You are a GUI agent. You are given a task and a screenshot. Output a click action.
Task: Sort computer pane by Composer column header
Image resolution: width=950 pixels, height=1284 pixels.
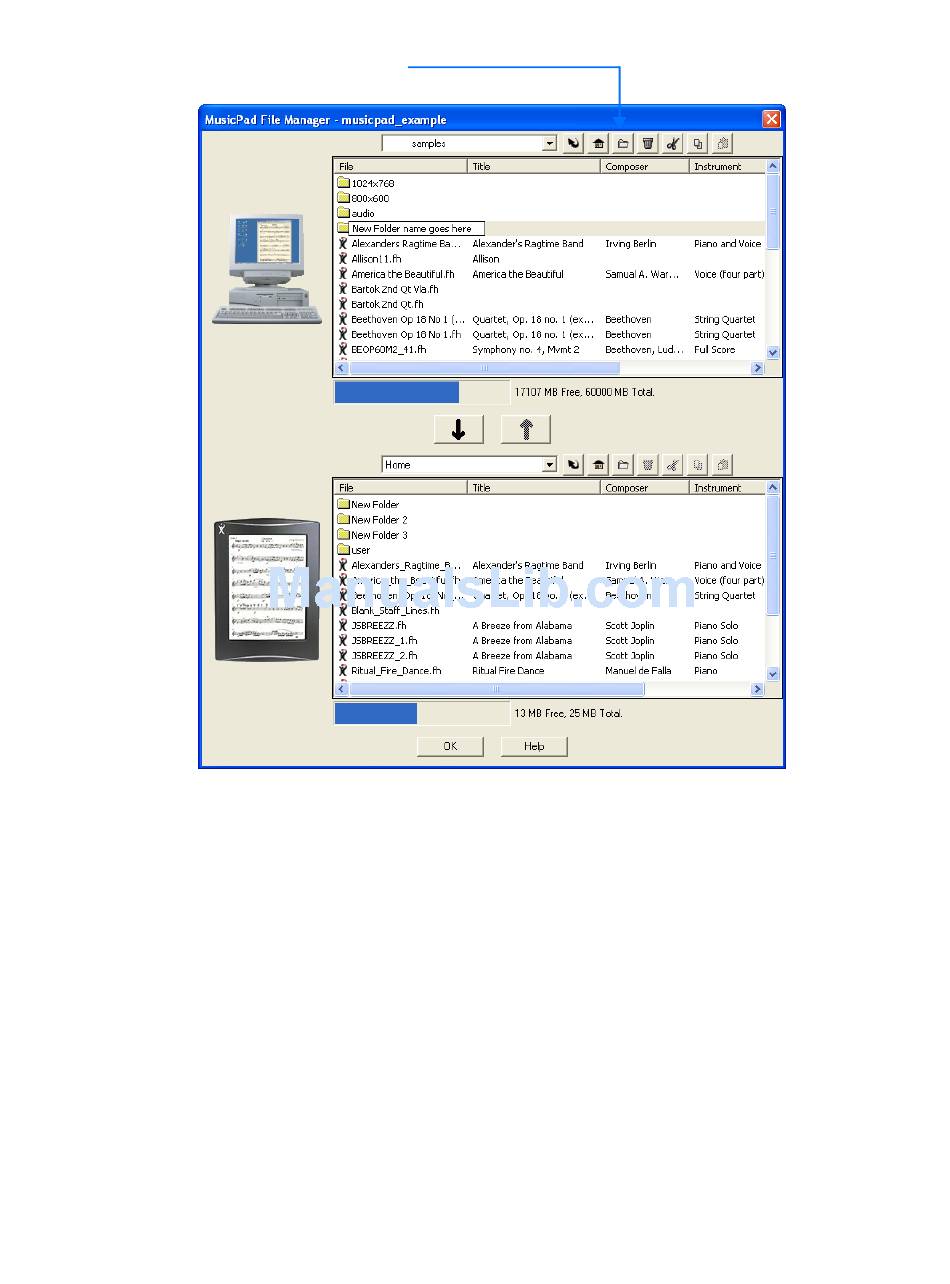646,167
